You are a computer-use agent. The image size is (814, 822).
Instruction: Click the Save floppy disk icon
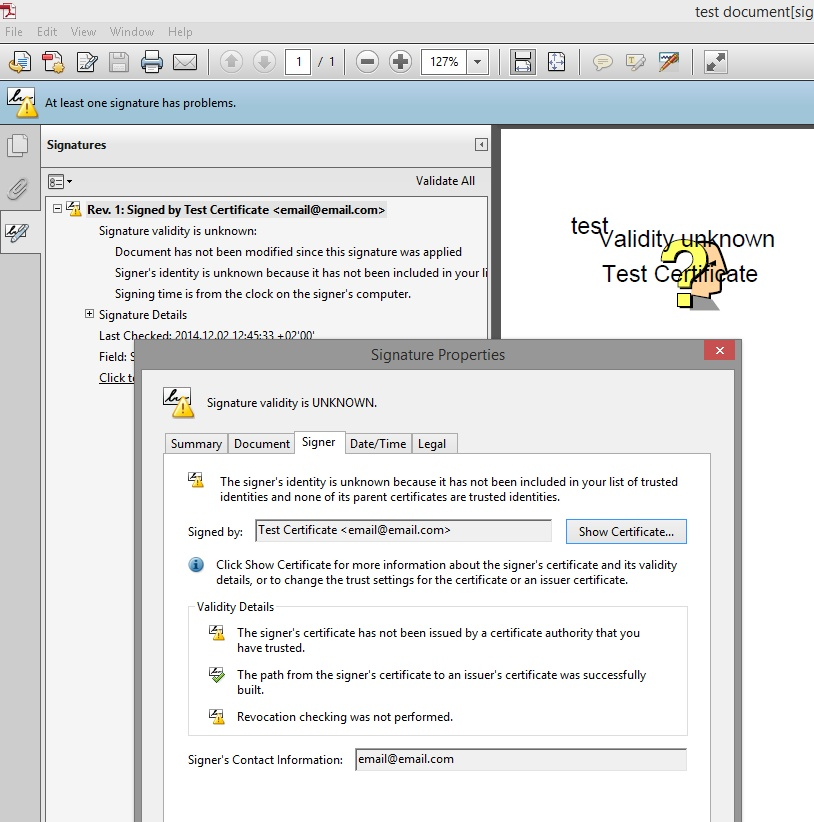pyautogui.click(x=119, y=62)
